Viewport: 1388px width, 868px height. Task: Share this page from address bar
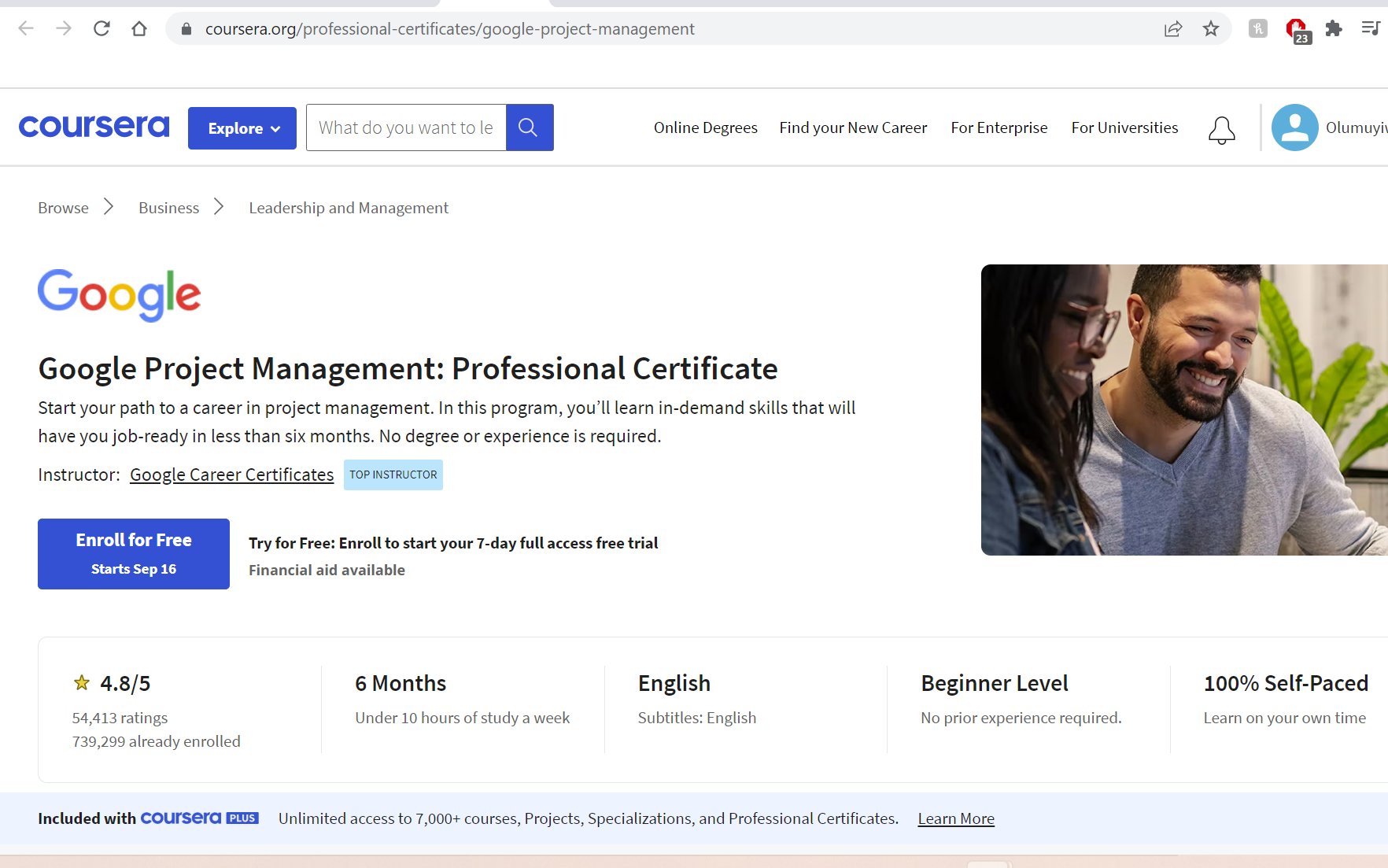tap(1173, 29)
